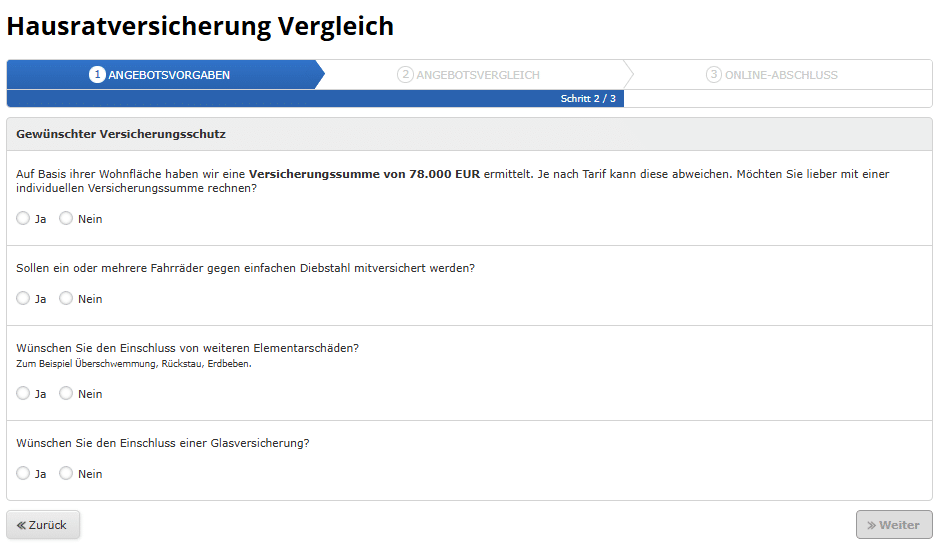Open the Angebotsvorgaben step tab
The image size is (935, 553).
pos(168,75)
